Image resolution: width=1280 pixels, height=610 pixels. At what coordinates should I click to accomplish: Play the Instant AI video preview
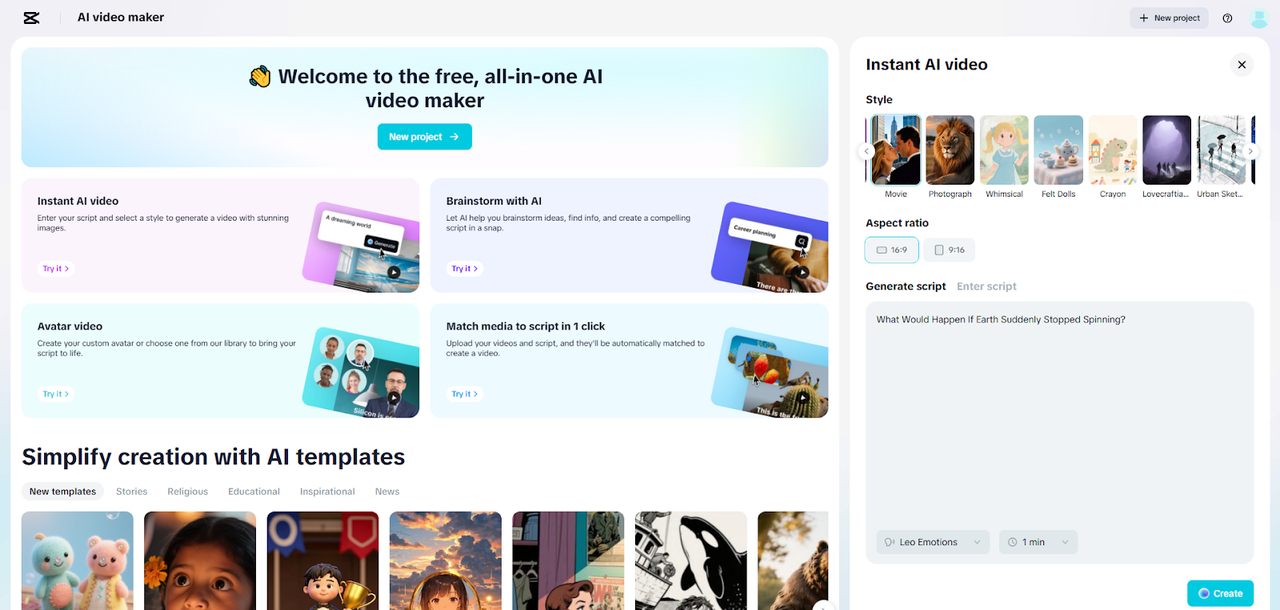point(394,271)
